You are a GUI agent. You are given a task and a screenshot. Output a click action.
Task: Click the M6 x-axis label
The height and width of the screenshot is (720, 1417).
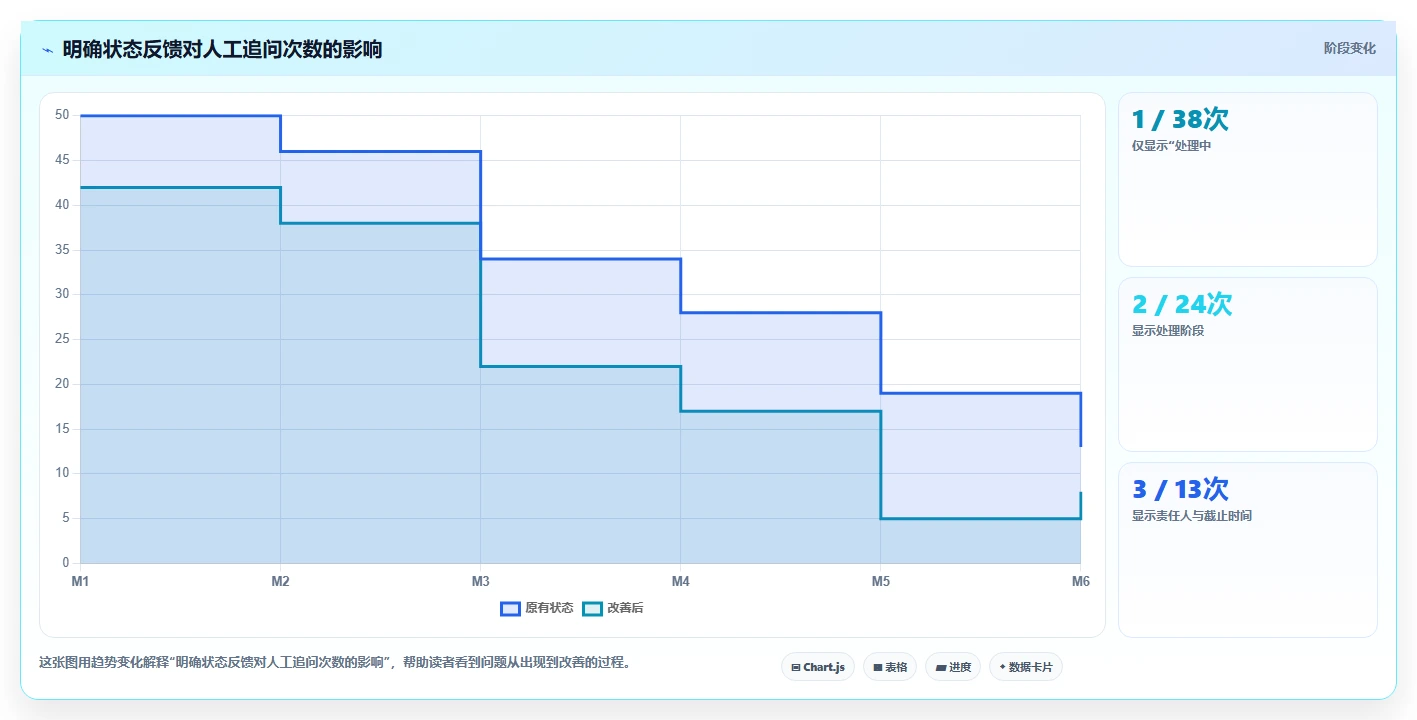1080,581
